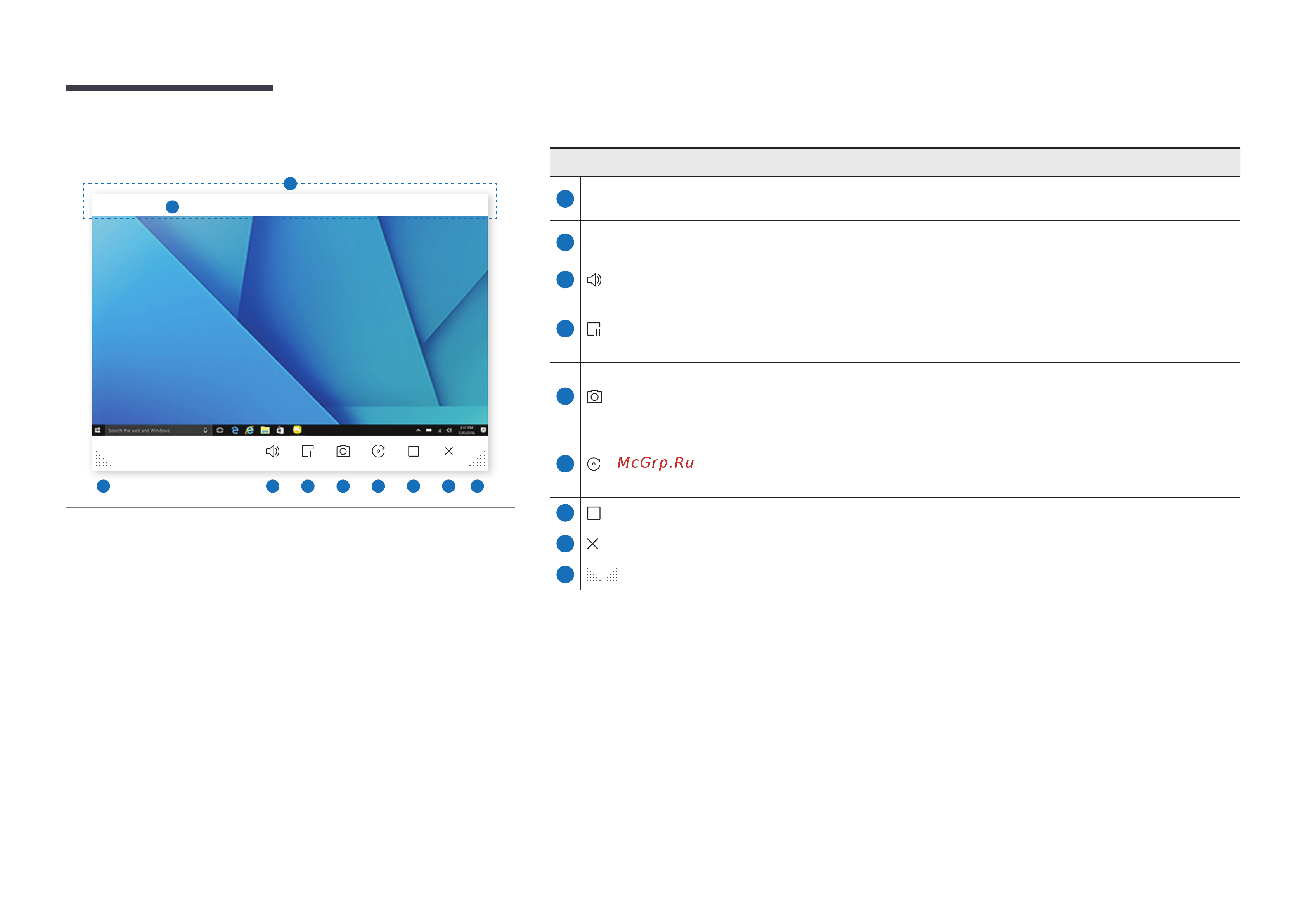The image size is (1307, 924).
Task: Click the X close icon in the window toolbar
Action: [448, 452]
